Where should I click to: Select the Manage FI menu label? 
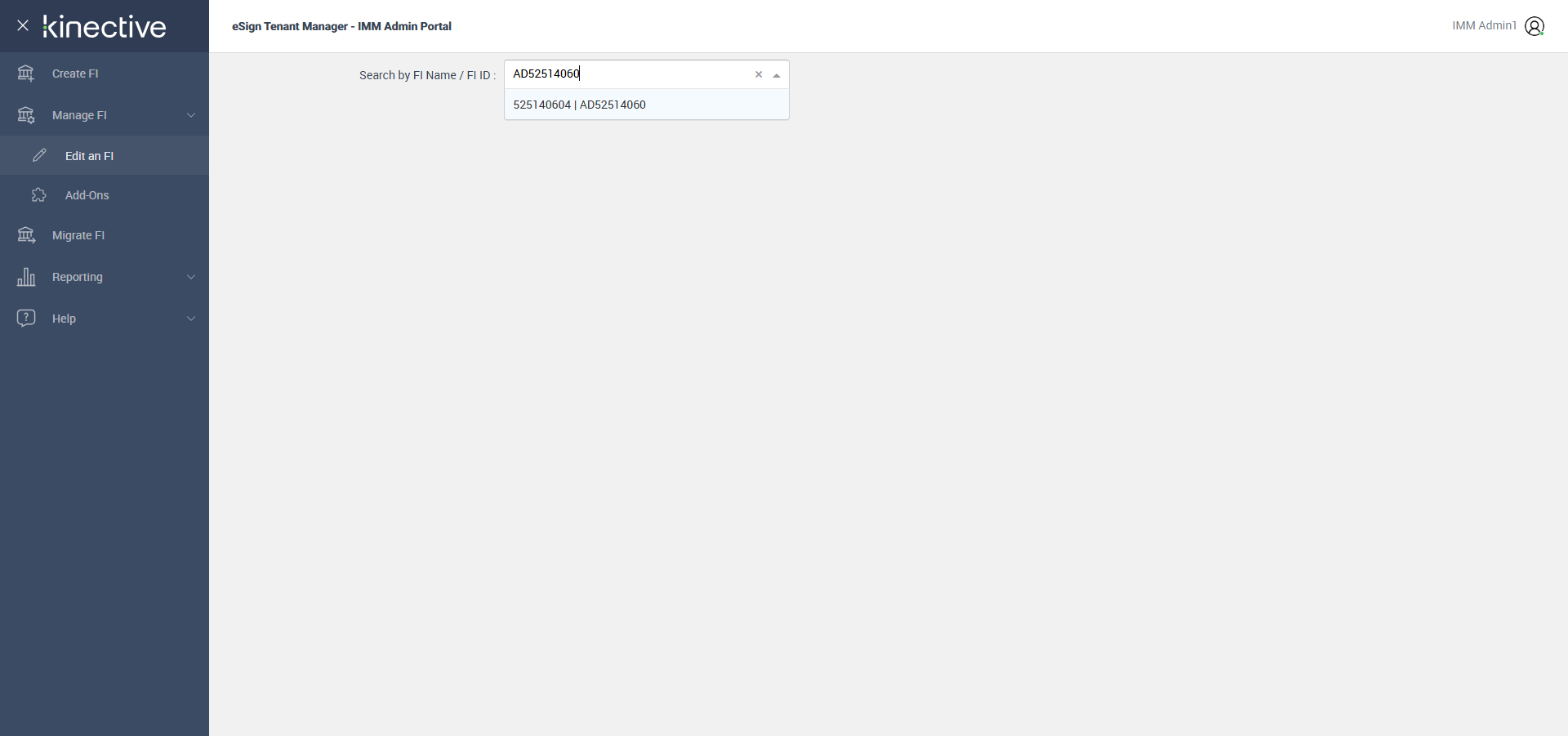pyautogui.click(x=79, y=115)
